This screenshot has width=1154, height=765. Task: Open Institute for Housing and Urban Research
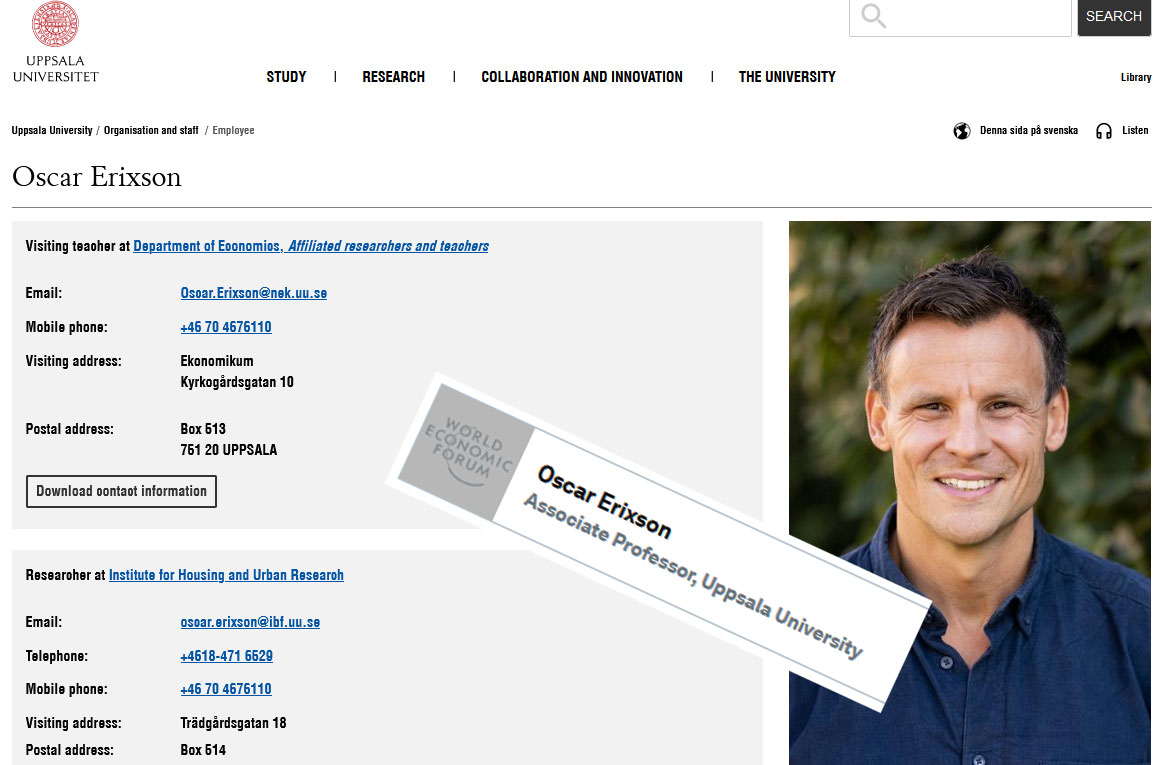click(x=226, y=575)
